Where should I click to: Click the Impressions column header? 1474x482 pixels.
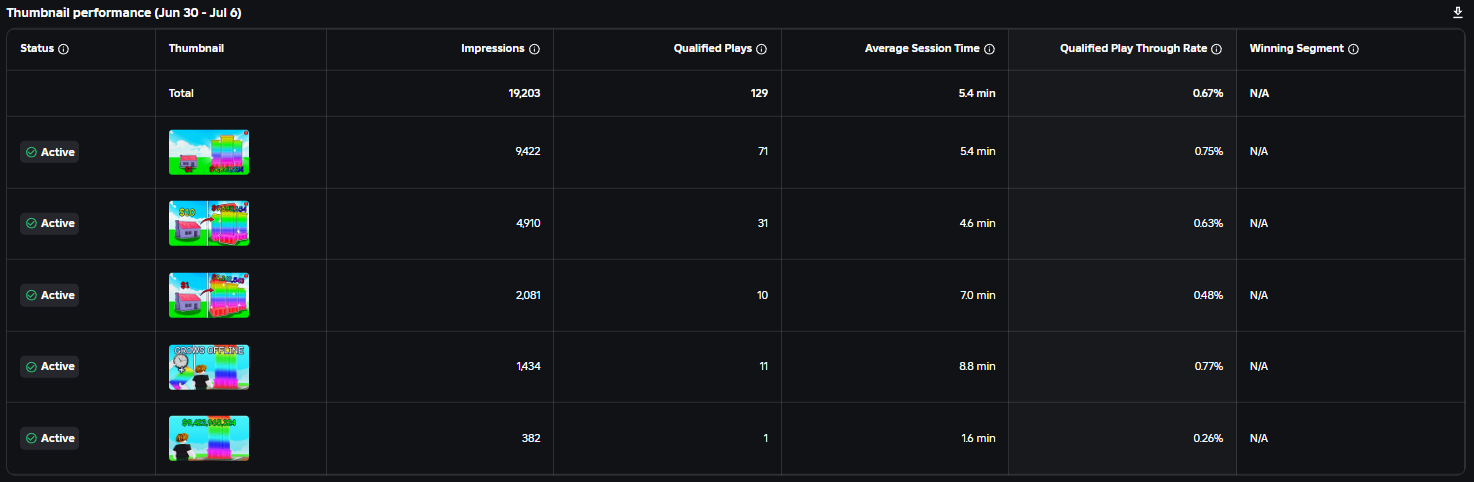(x=493, y=49)
